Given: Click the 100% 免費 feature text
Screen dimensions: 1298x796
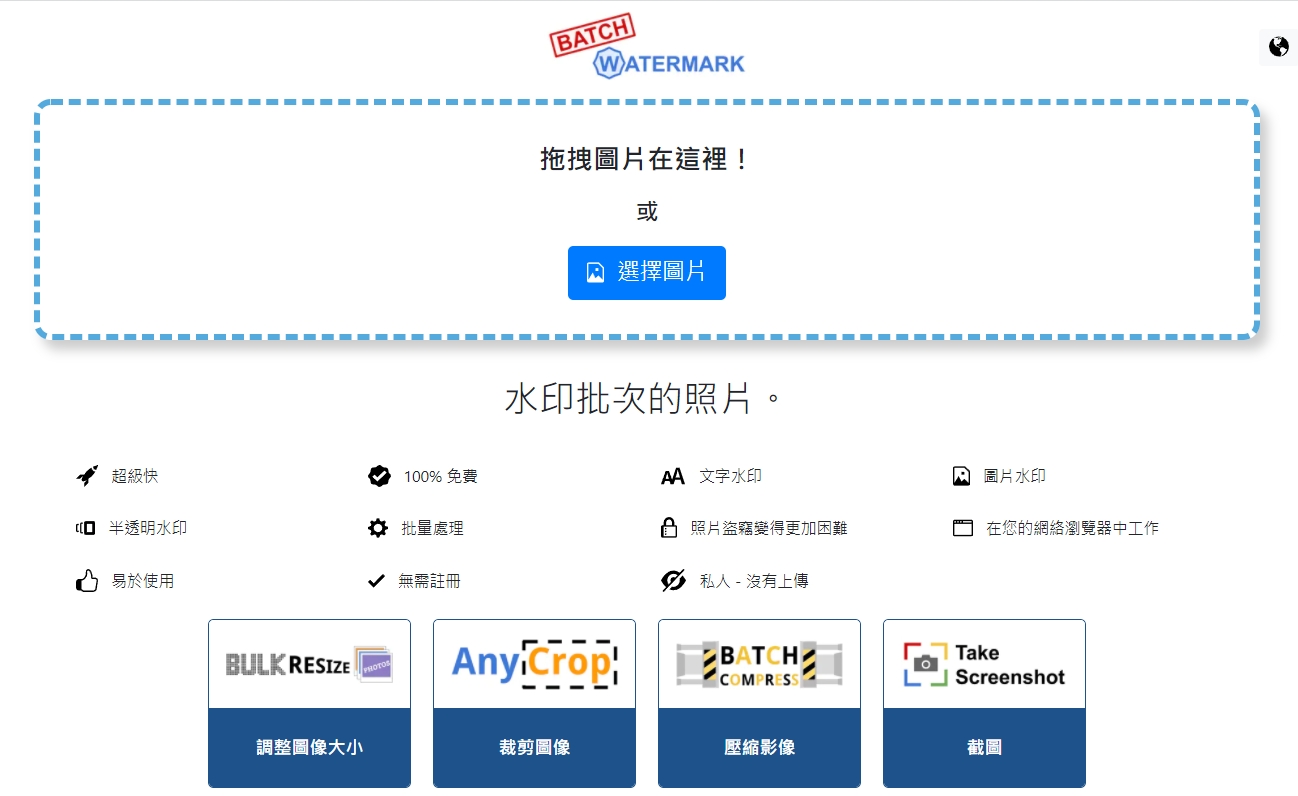Looking at the screenshot, I should pos(440,476).
